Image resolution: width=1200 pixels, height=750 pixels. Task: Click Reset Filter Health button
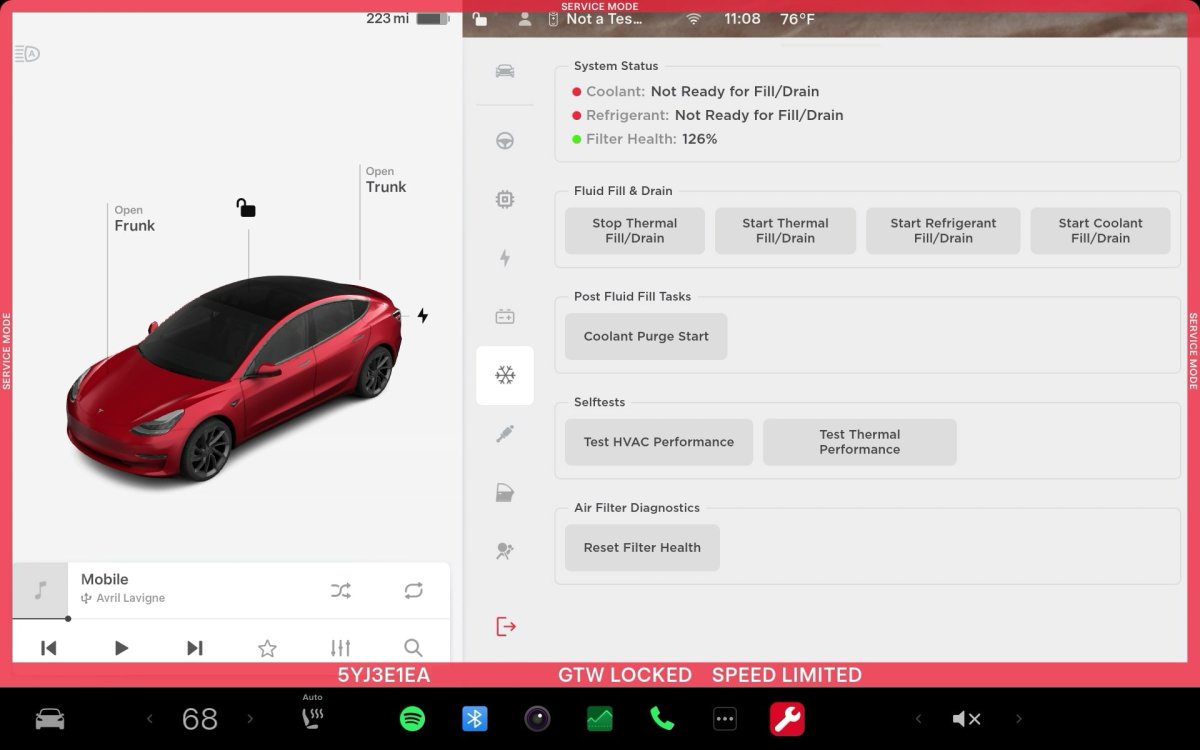point(642,548)
